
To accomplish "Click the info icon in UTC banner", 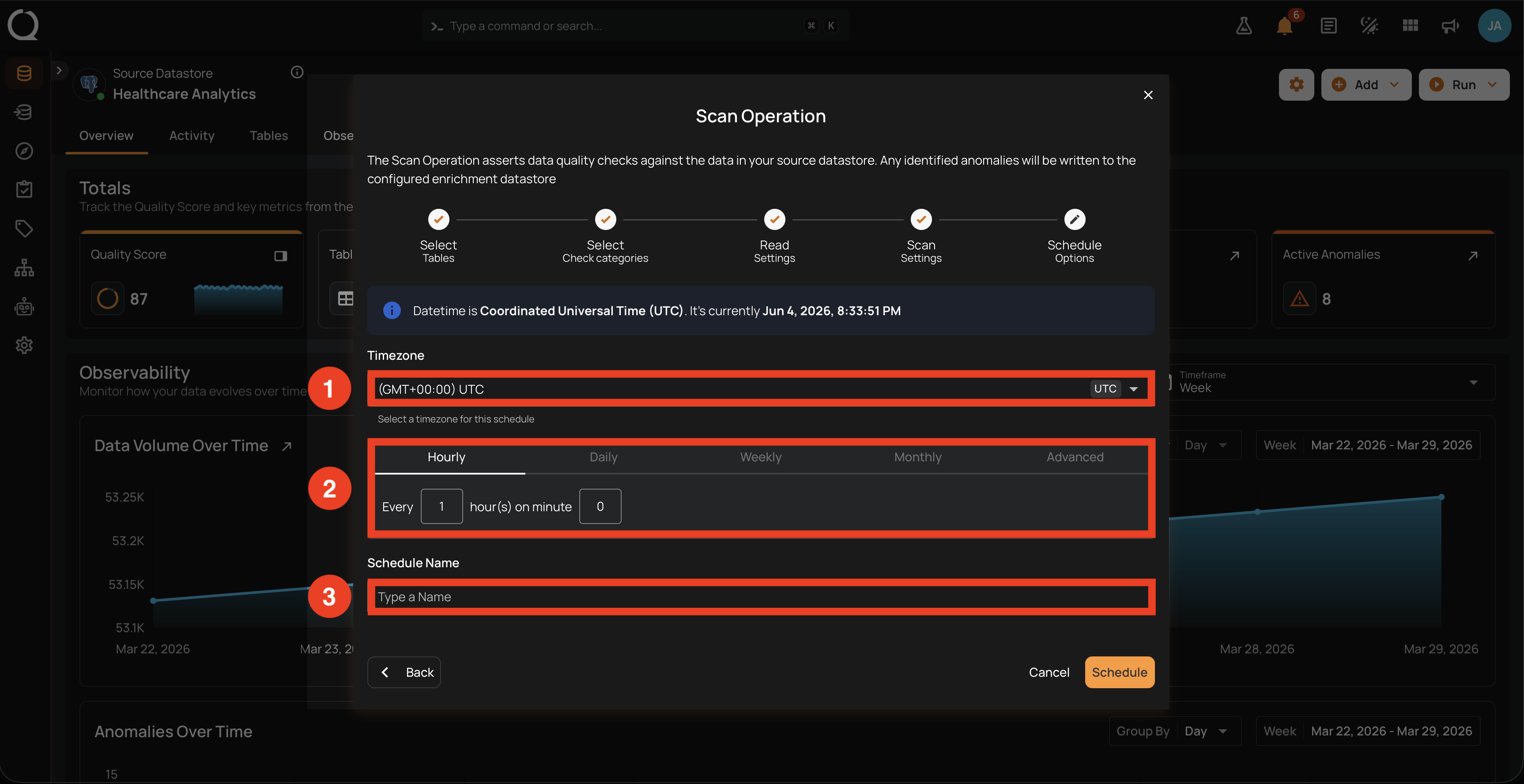I will (392, 311).
